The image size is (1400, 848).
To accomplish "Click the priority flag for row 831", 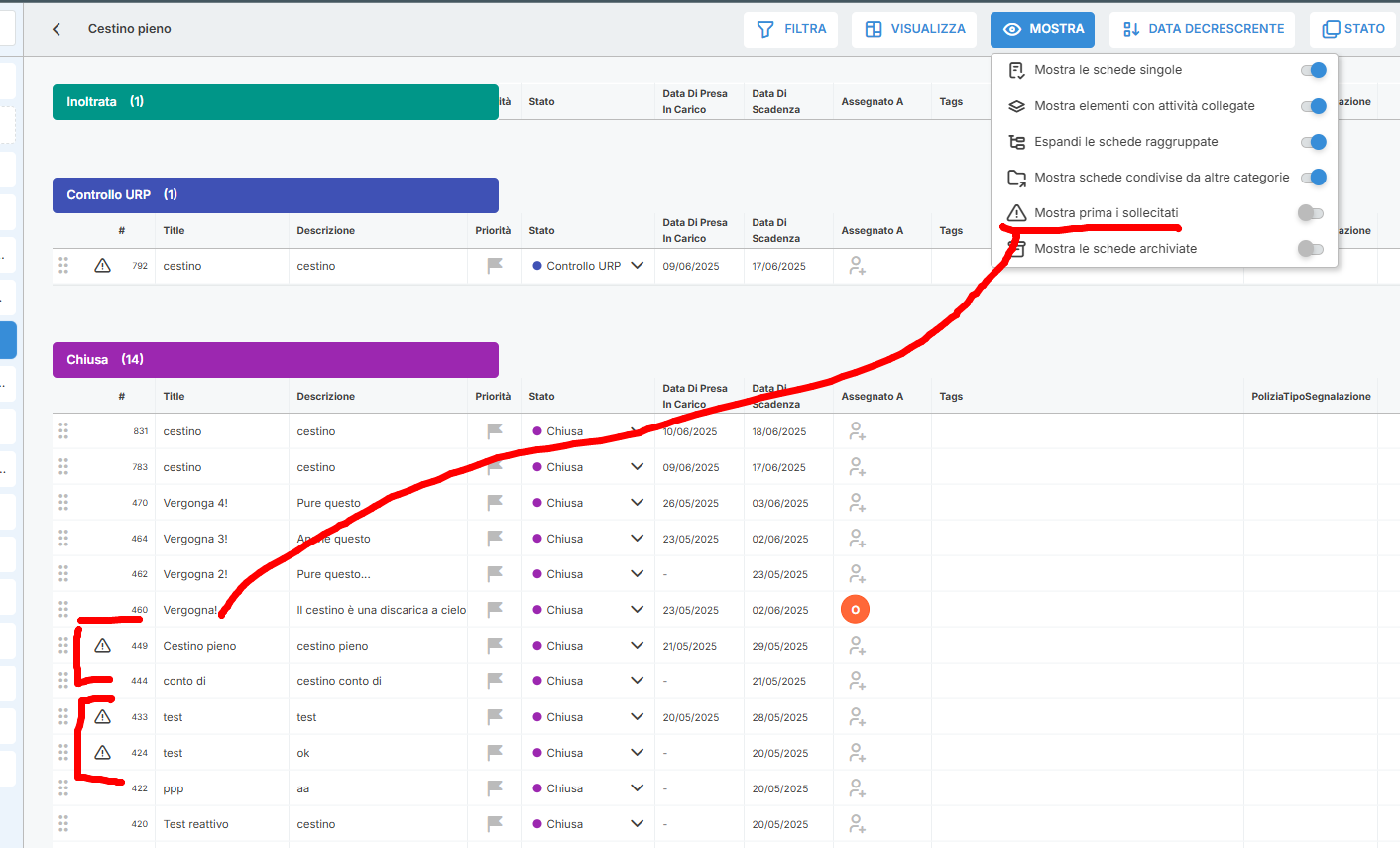I will pyautogui.click(x=495, y=431).
